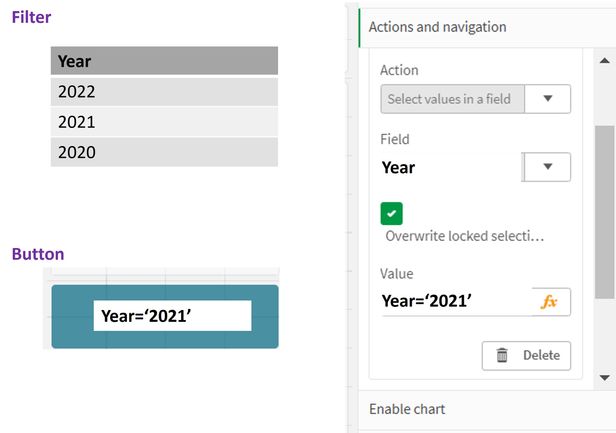Click the Value expression input field
The width and height of the screenshot is (616, 433).
pyautogui.click(x=455, y=302)
